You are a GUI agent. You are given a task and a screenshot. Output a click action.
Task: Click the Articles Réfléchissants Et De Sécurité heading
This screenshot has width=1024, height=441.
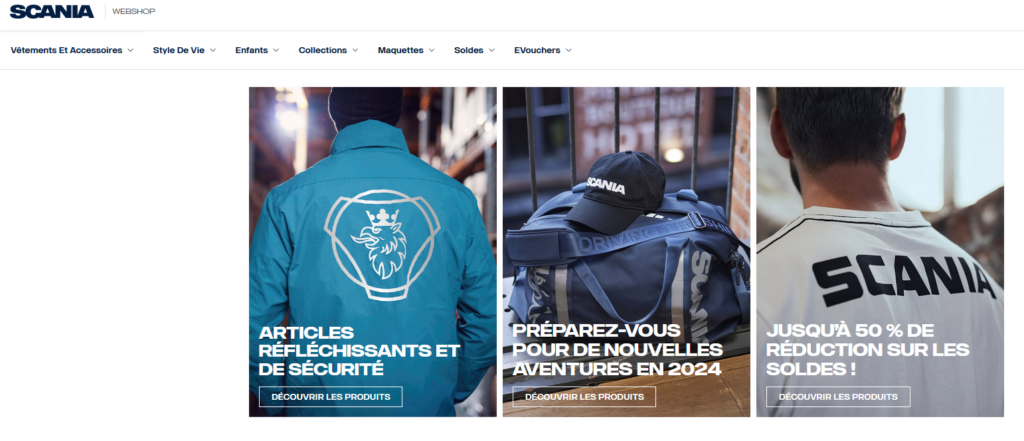[359, 351]
